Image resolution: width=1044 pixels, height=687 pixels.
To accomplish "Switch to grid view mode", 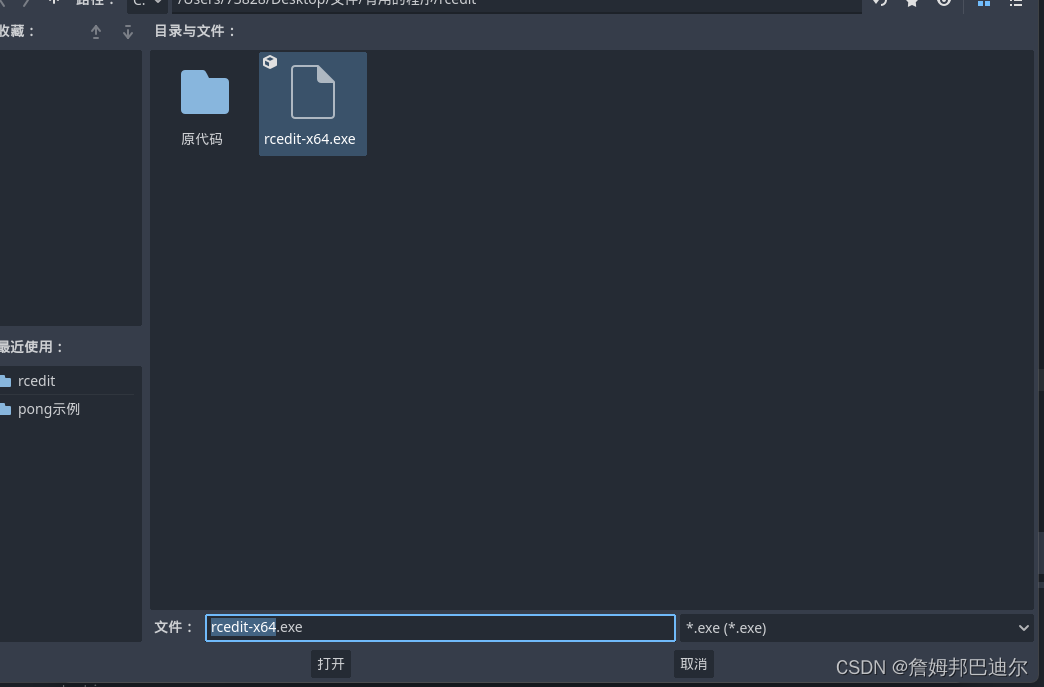I will [x=983, y=4].
